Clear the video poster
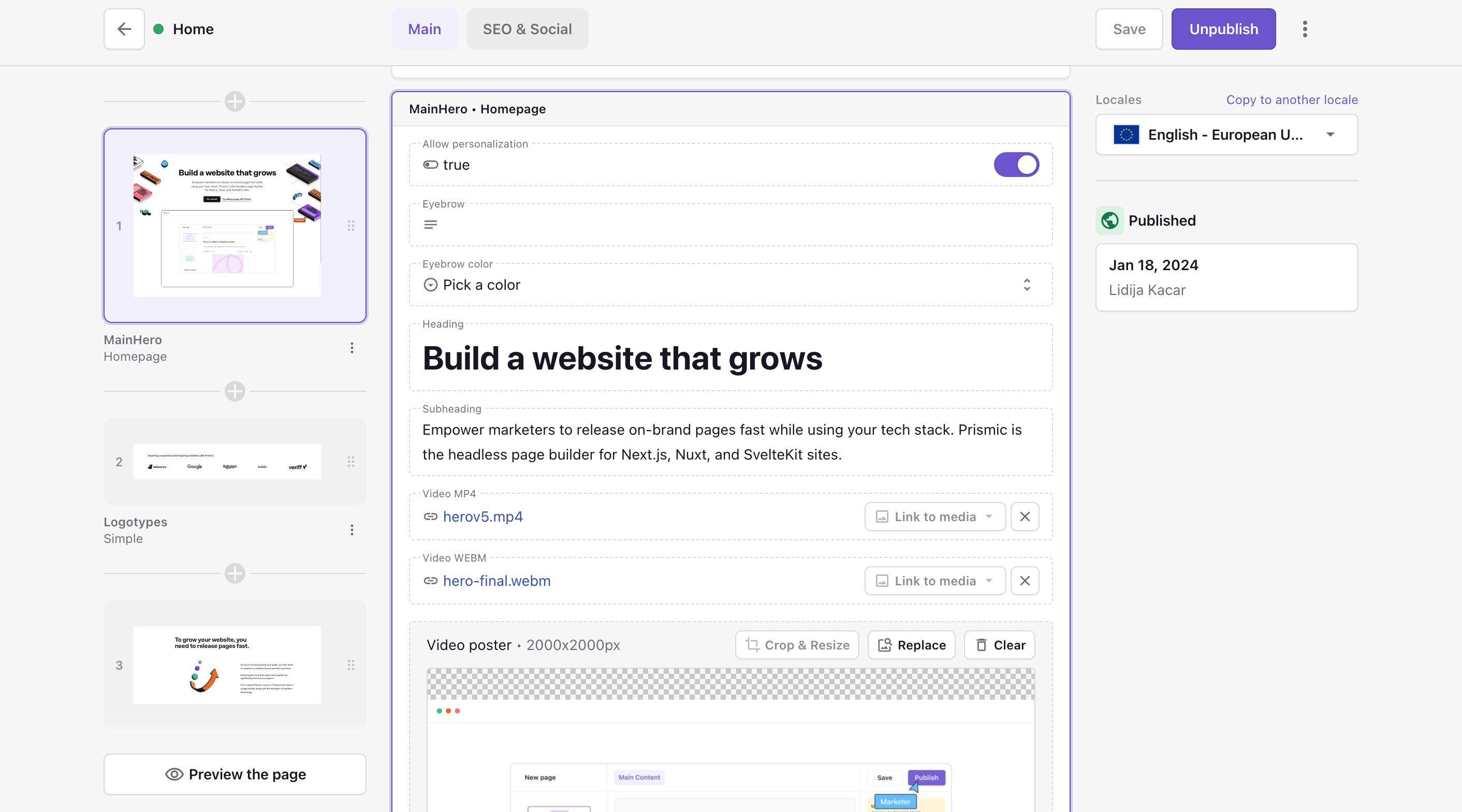 [x=999, y=645]
